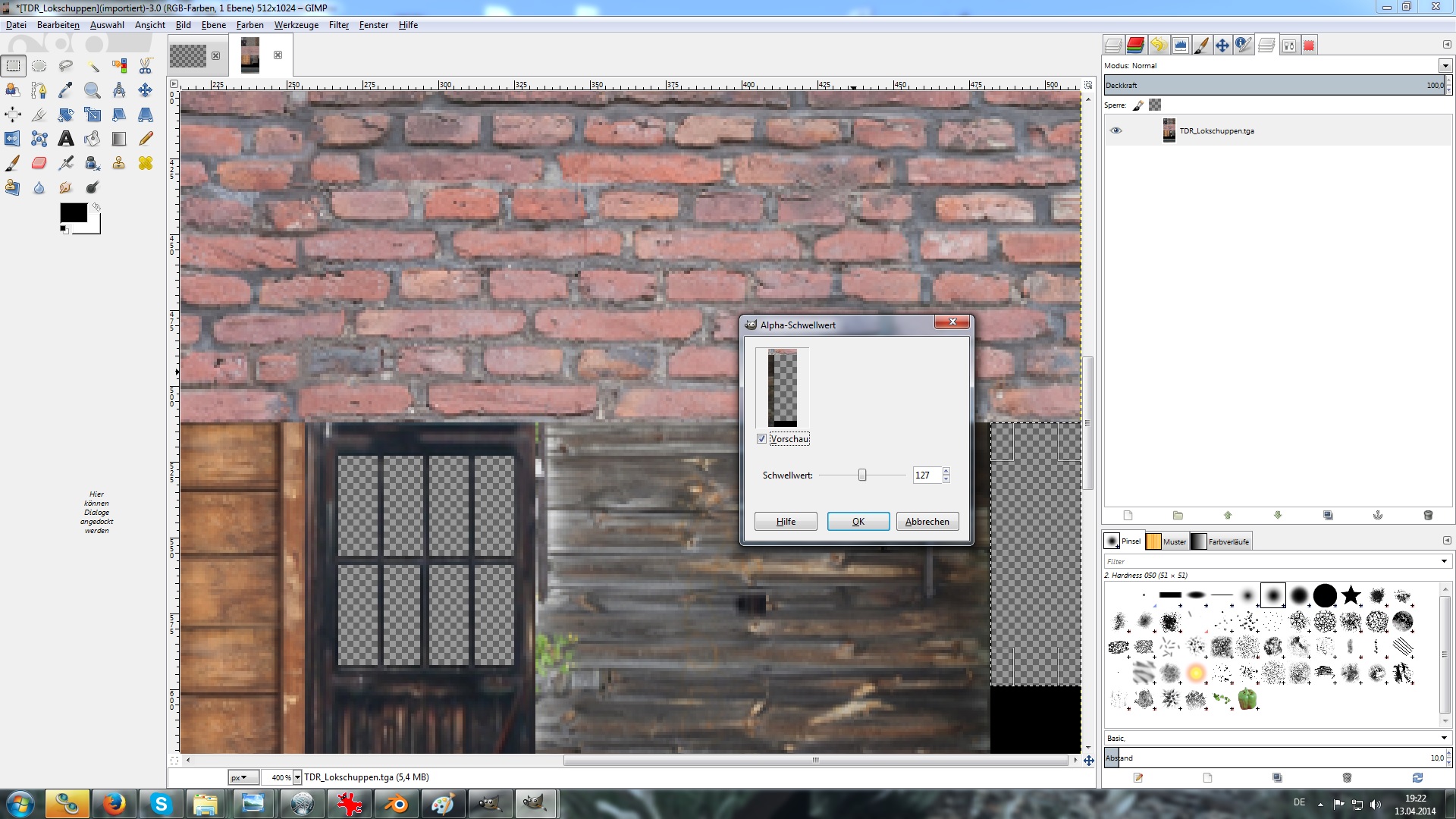The width and height of the screenshot is (1456, 819).
Task: Uncheck the Vorschau preview checkbox
Action: (761, 439)
